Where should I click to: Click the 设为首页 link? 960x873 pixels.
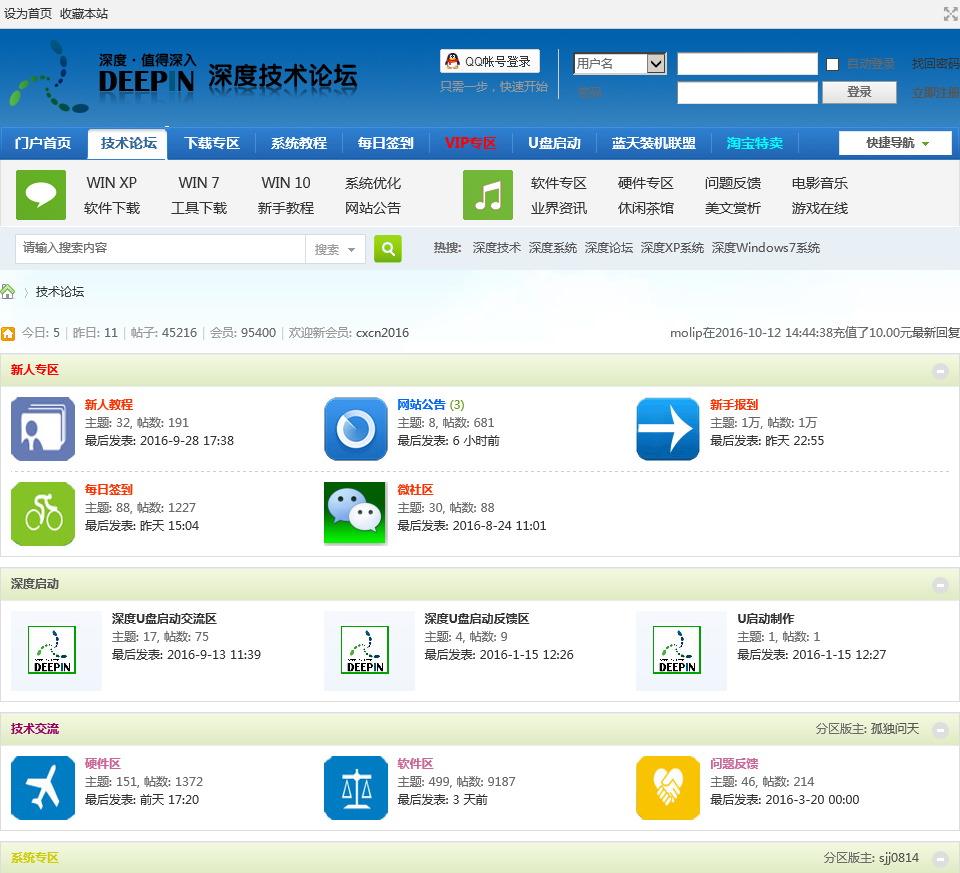coord(28,13)
